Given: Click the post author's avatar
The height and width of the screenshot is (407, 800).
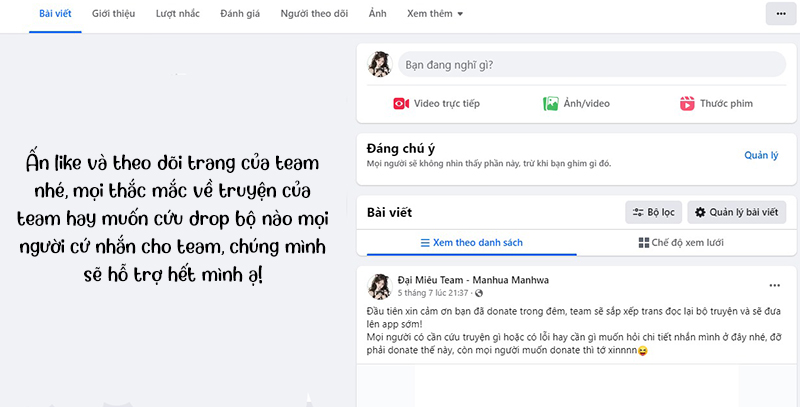Looking at the screenshot, I should pos(379,285).
